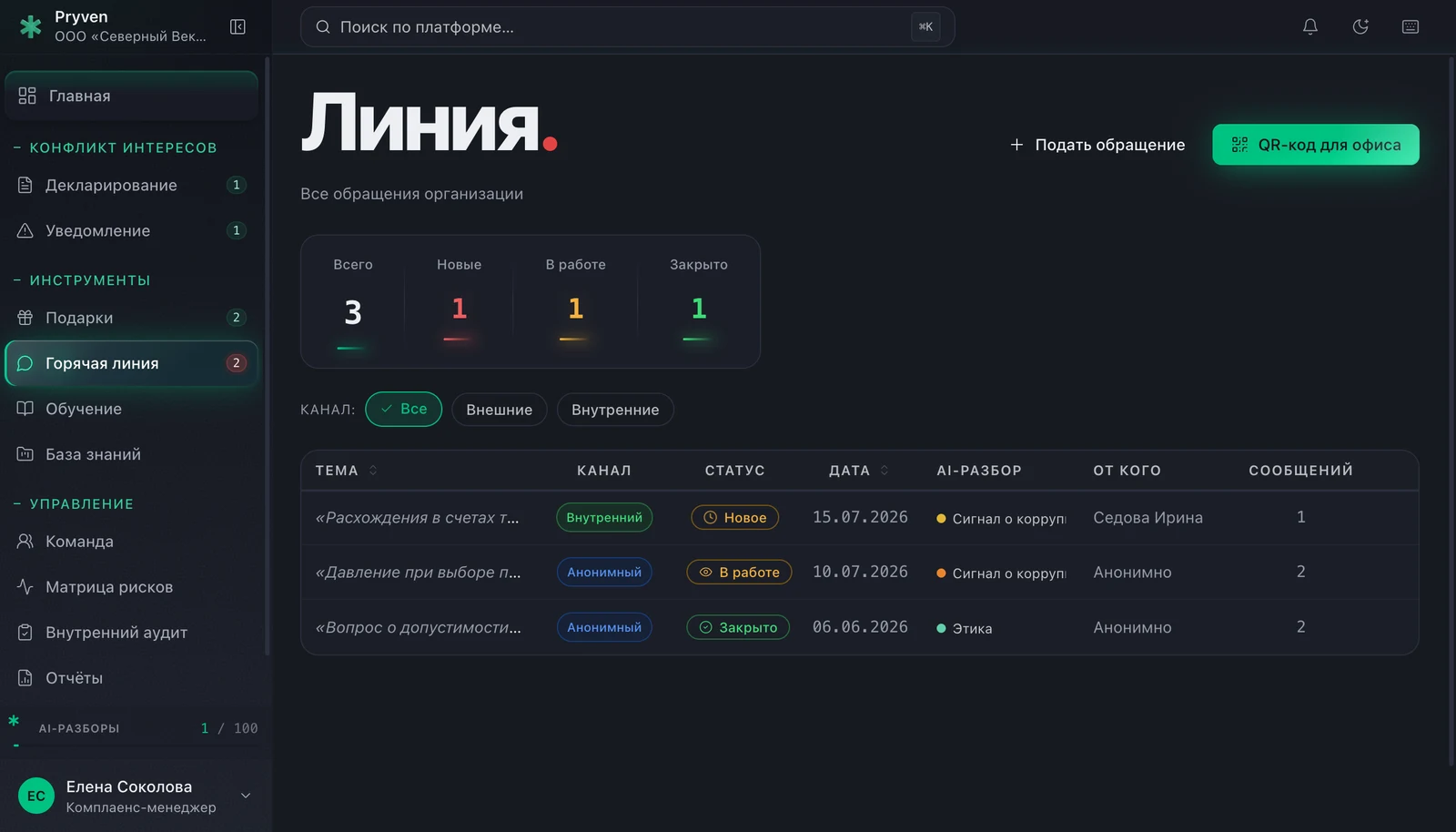Toggle dark mode moon icon

pos(1360,27)
